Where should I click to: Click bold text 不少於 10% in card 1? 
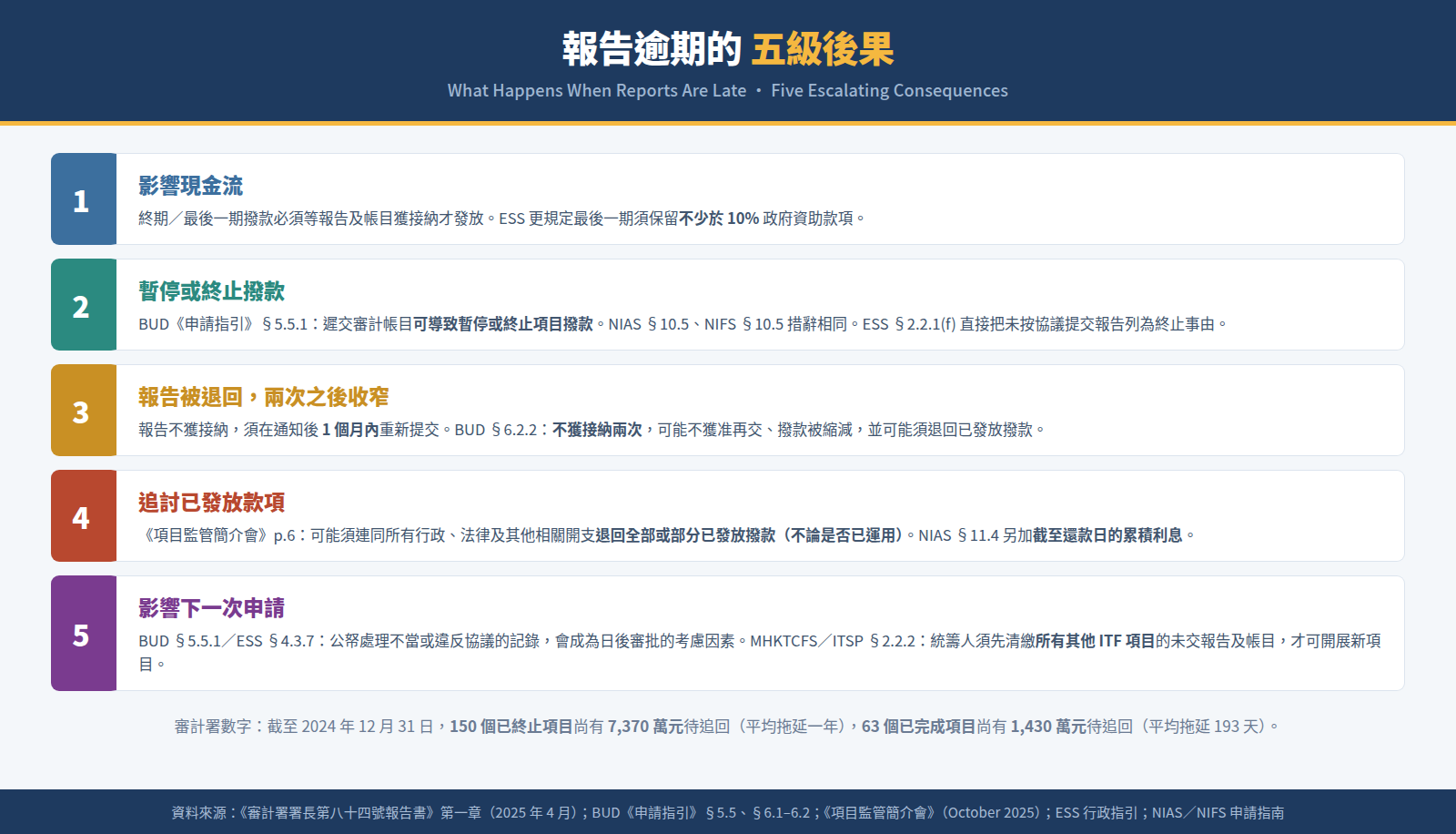719,219
